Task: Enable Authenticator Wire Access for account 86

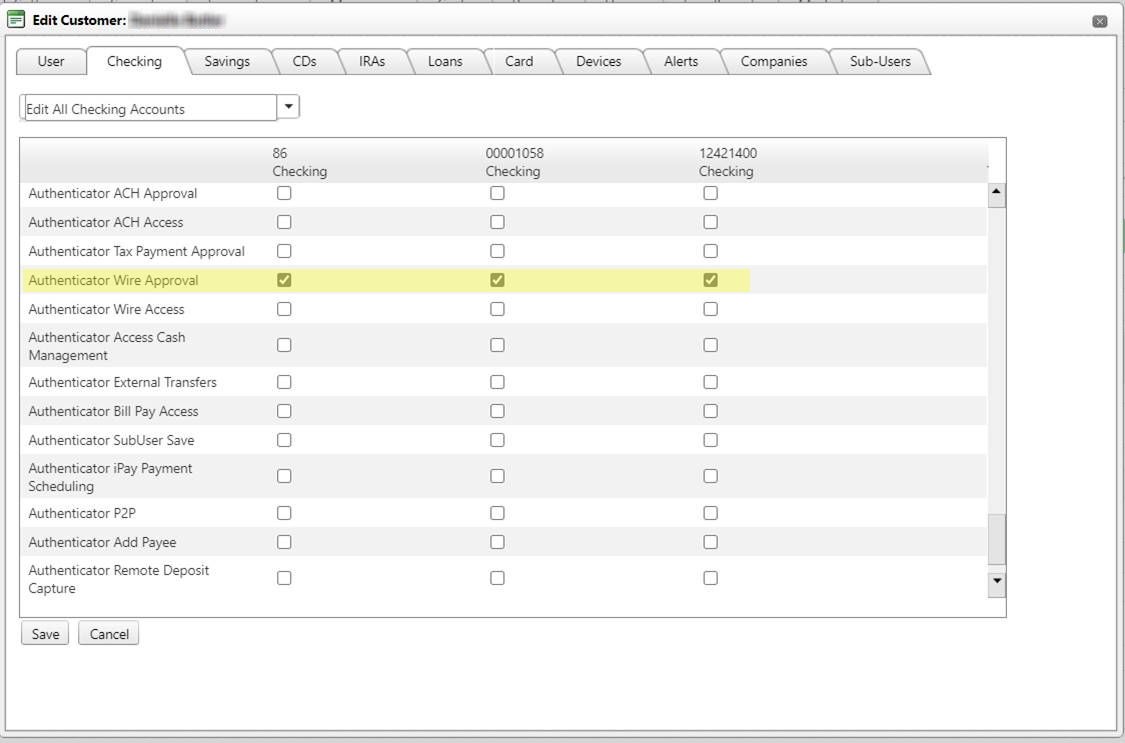Action: (284, 309)
